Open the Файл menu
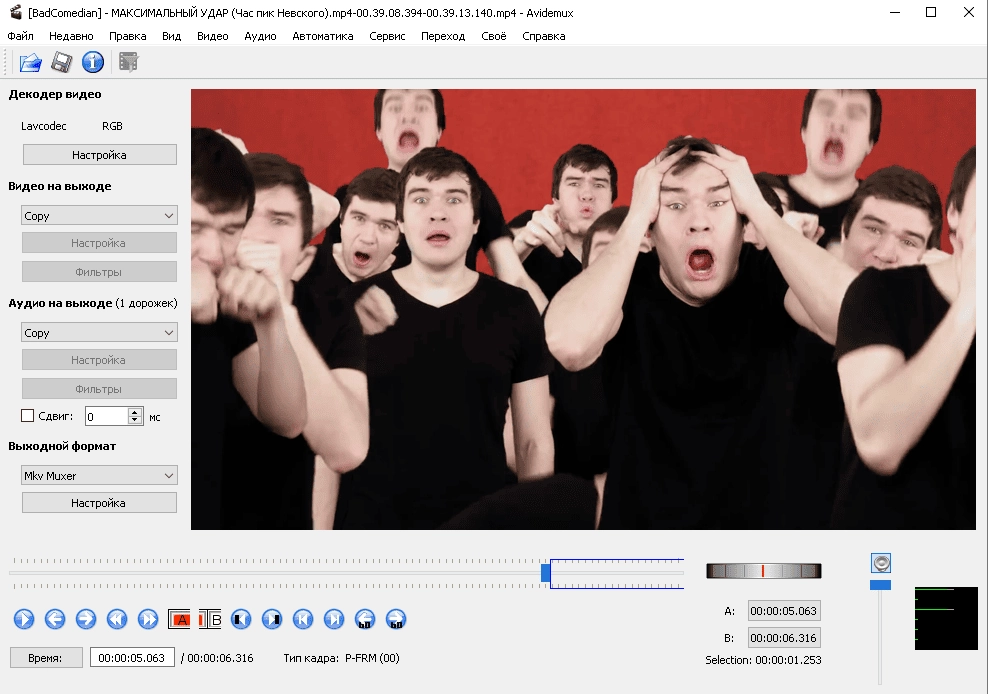This screenshot has height=694, width=988. 20,36
